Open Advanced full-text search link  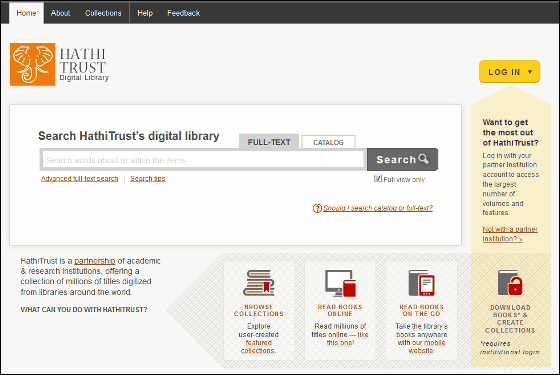tap(79, 178)
